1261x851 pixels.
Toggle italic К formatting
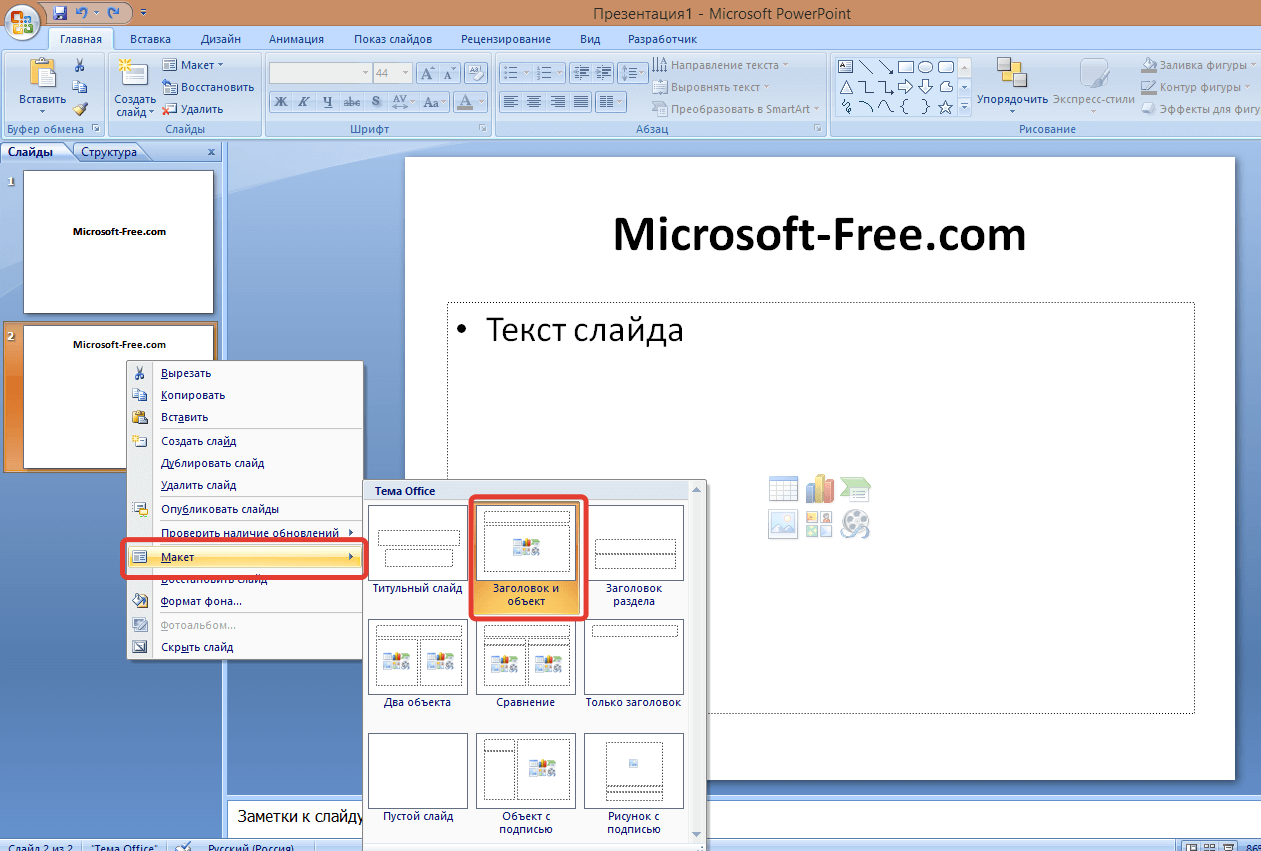pos(304,101)
